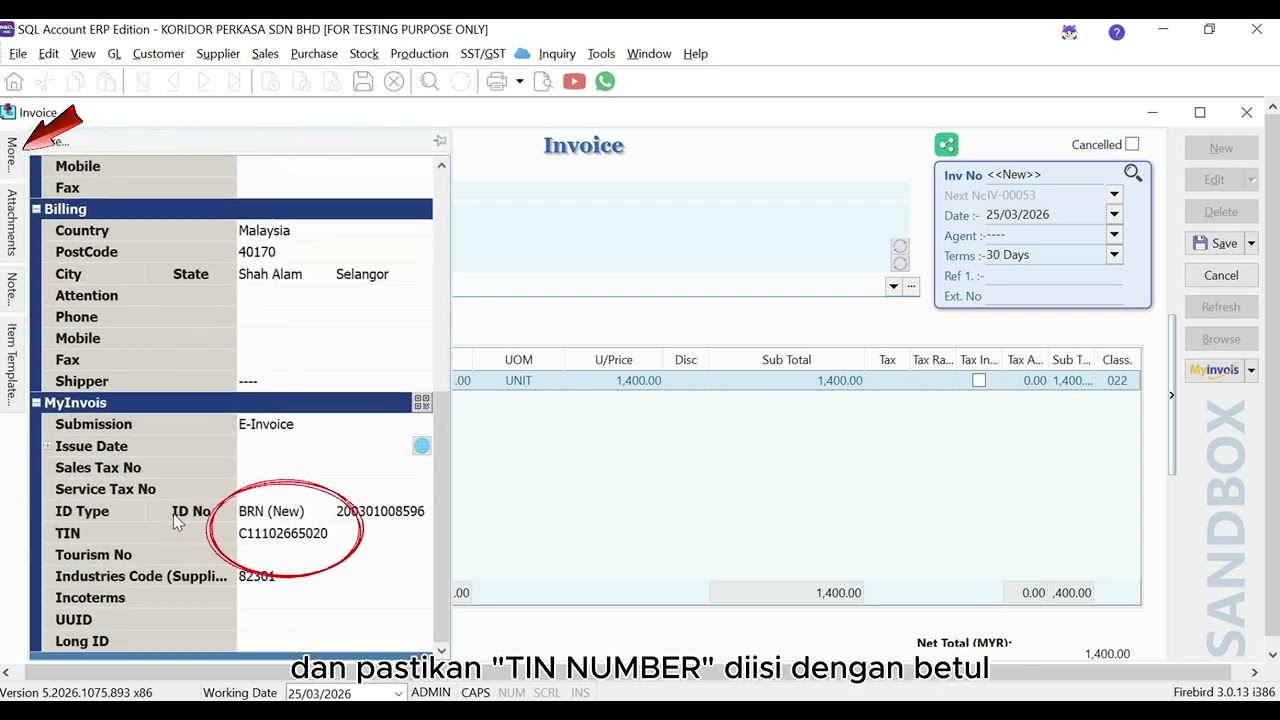Open the print dropdown arrow
The width and height of the screenshot is (1280, 720).
pos(519,82)
